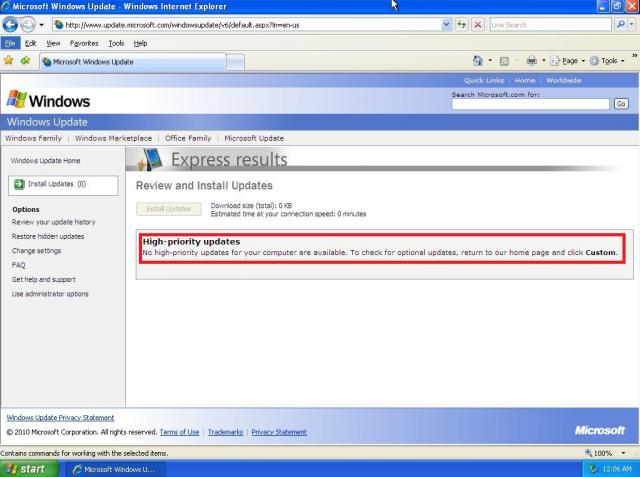Select the Microsoft Windows Update tab
The width and height of the screenshot is (640, 477).
tap(133, 62)
